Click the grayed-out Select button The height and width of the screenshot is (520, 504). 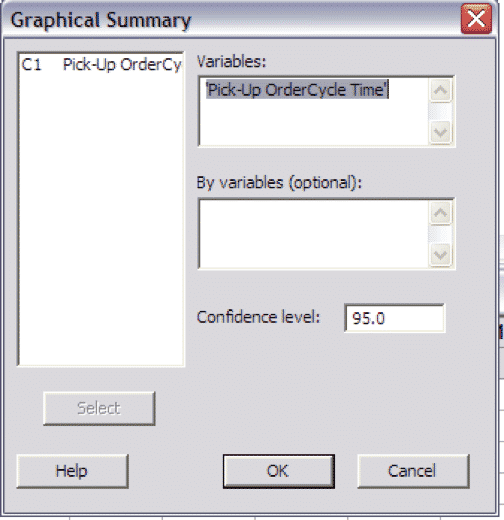point(99,408)
